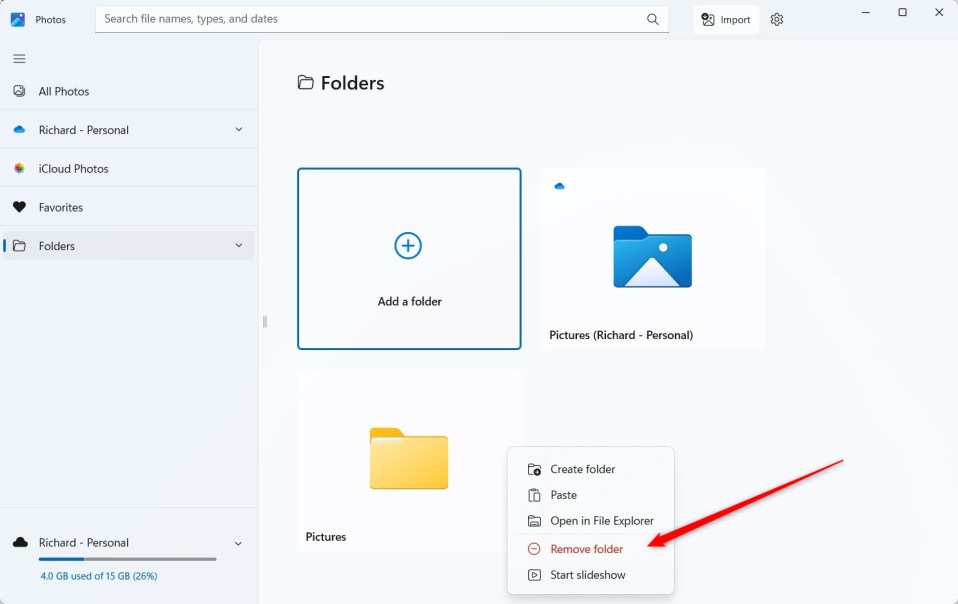958x604 pixels.
Task: Click the OneDrive storage usage bar
Action: click(x=127, y=559)
